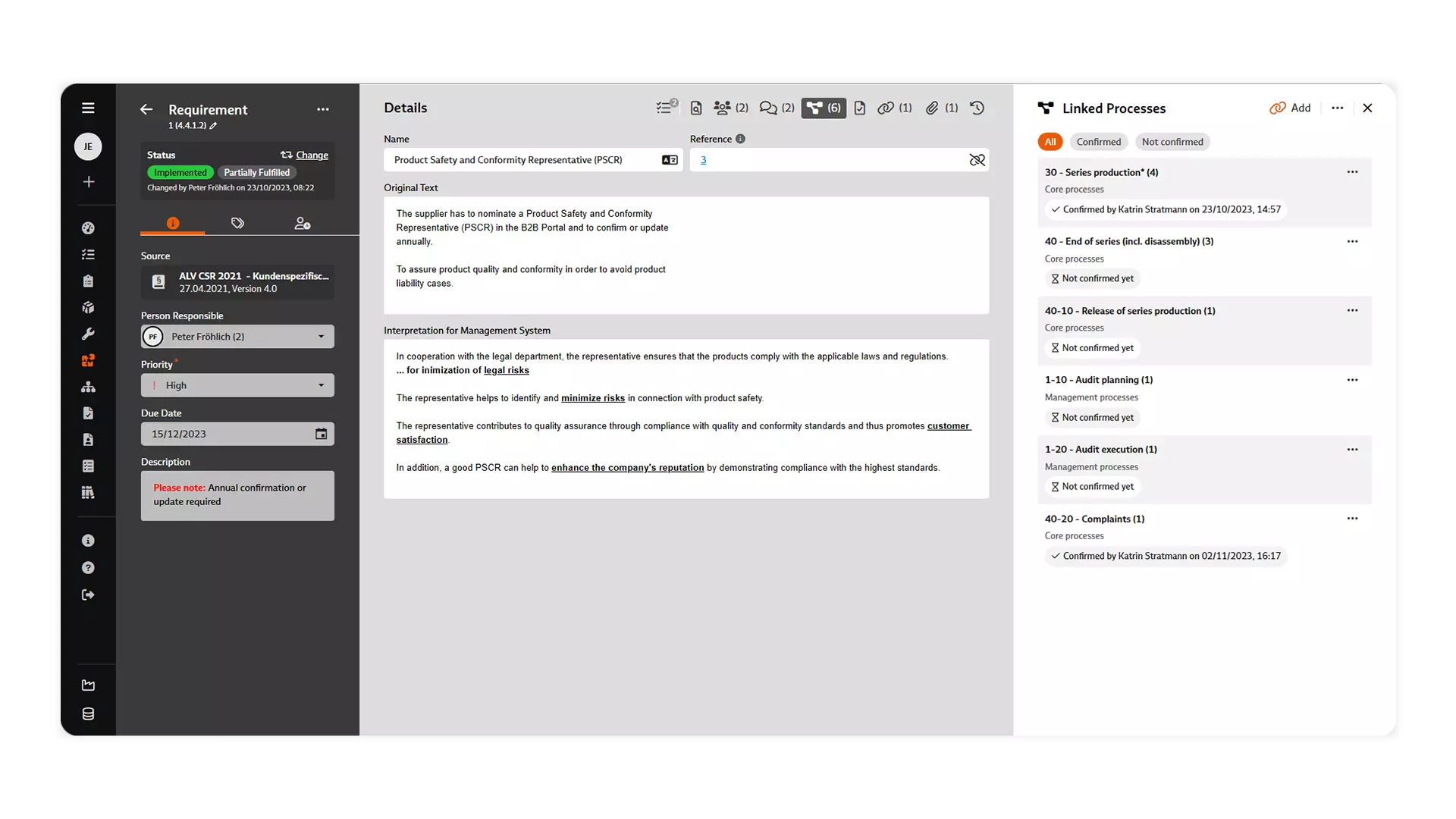Click the Due Date input field

click(x=237, y=434)
